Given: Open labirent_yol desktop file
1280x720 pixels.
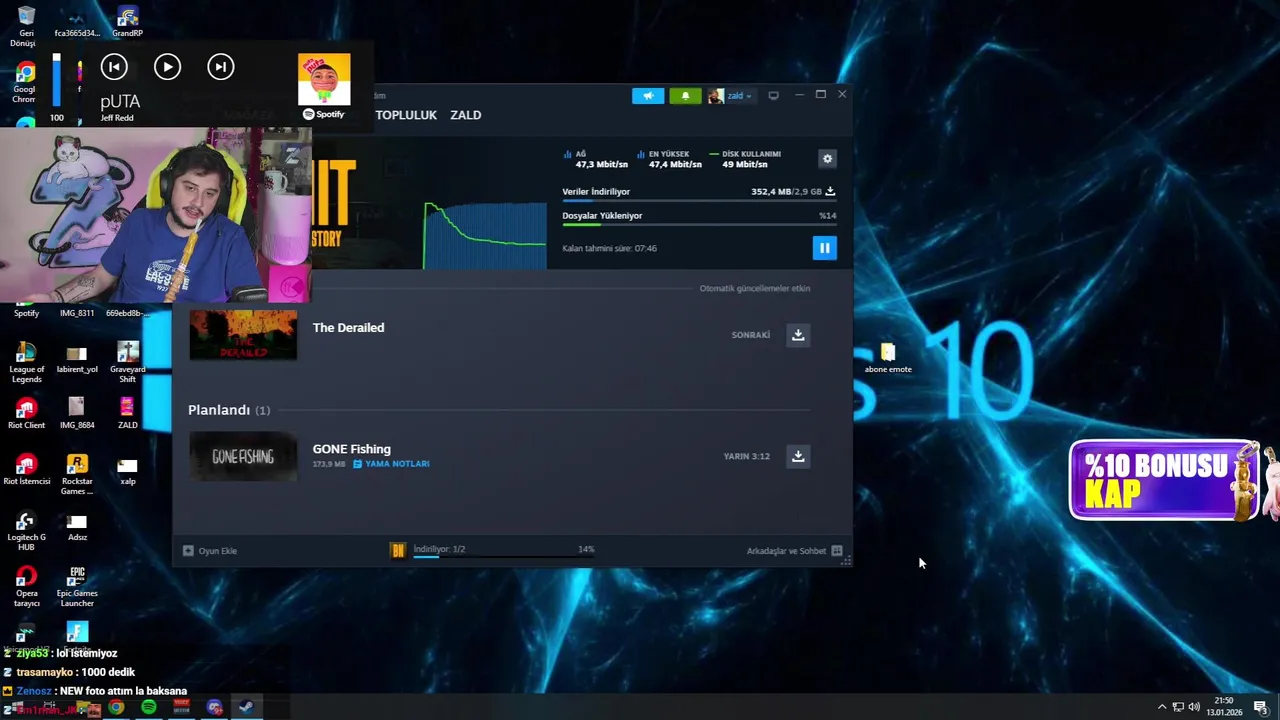Looking at the screenshot, I should point(77,360).
